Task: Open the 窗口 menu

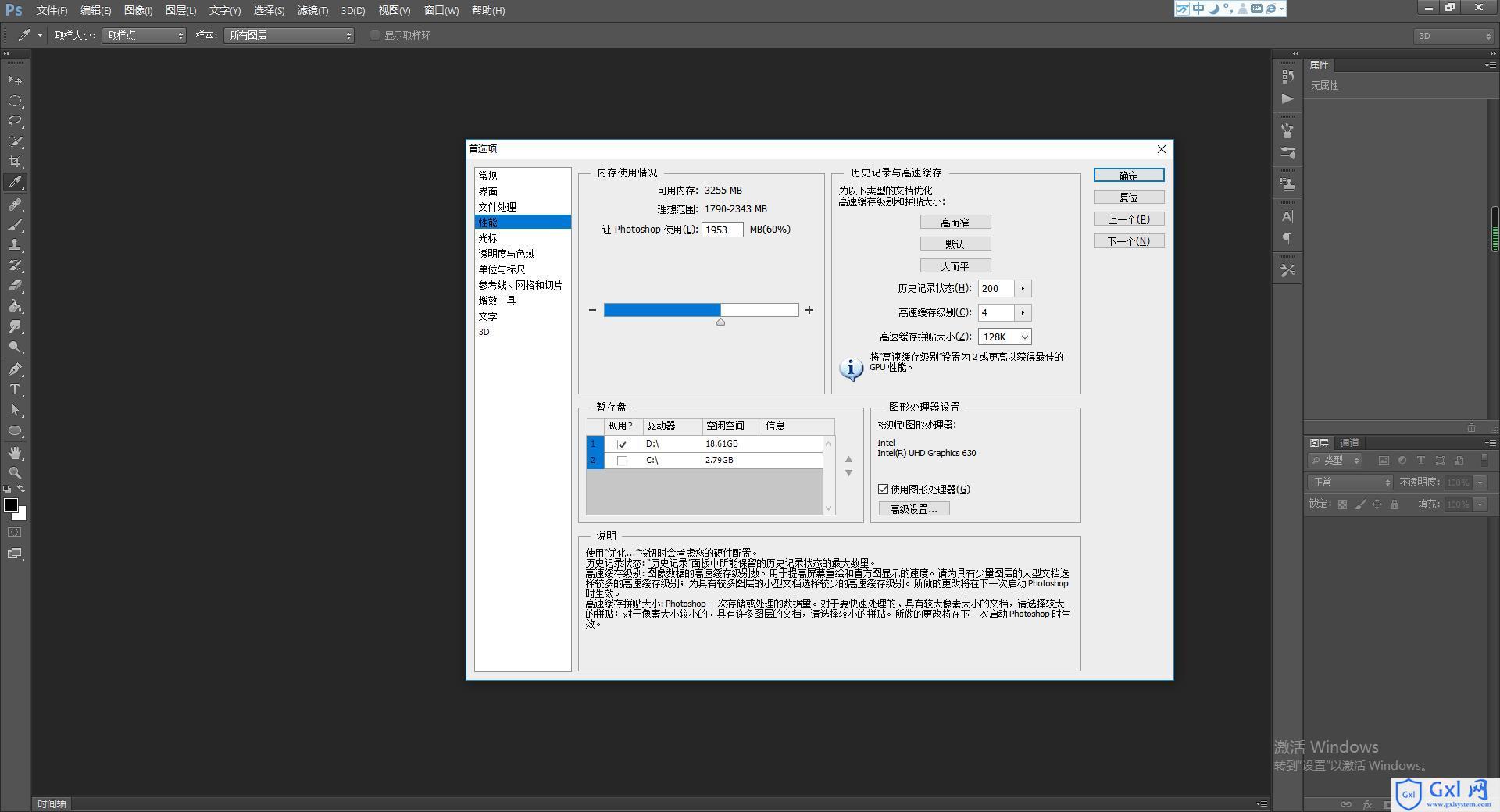Action: click(441, 10)
